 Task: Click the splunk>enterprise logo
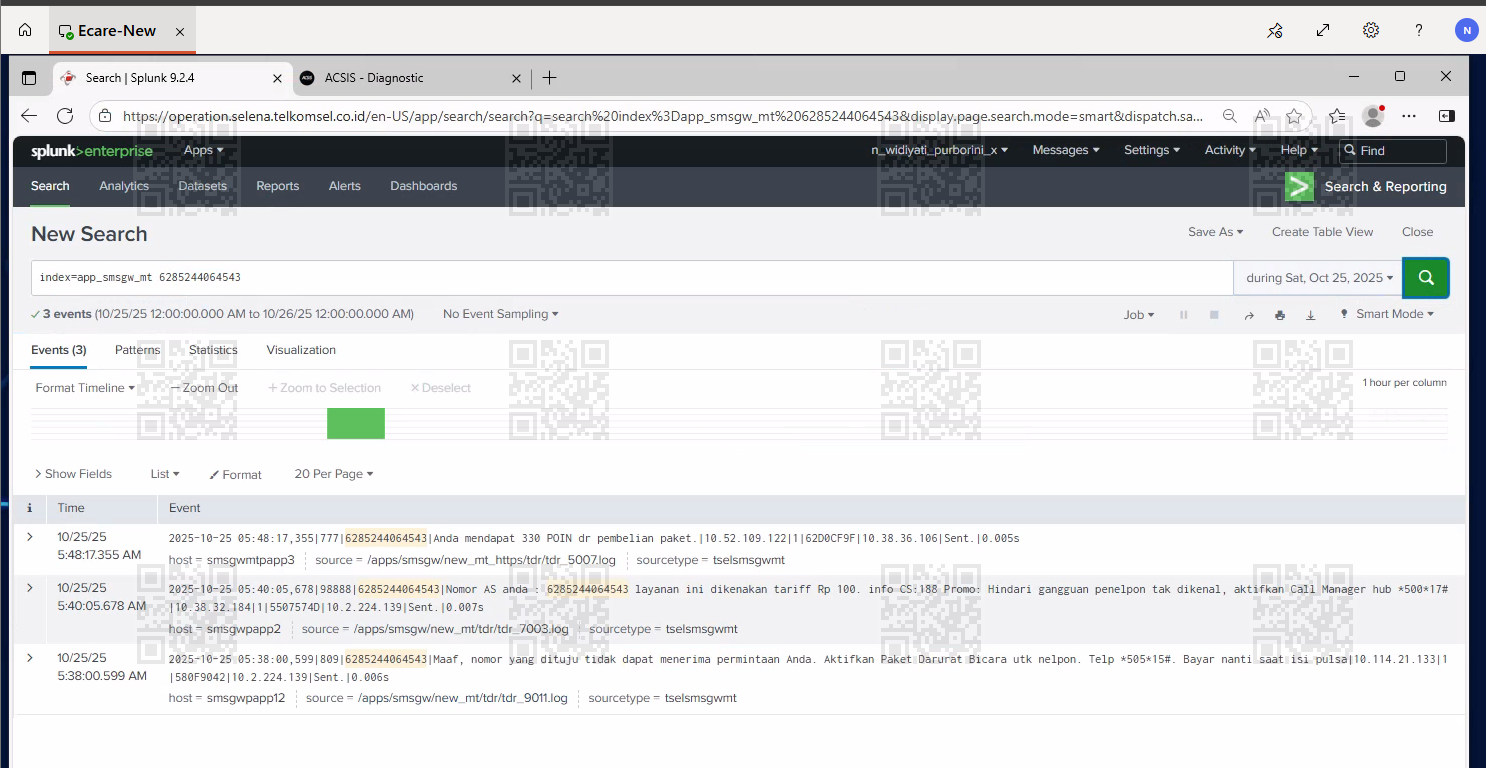pos(92,151)
